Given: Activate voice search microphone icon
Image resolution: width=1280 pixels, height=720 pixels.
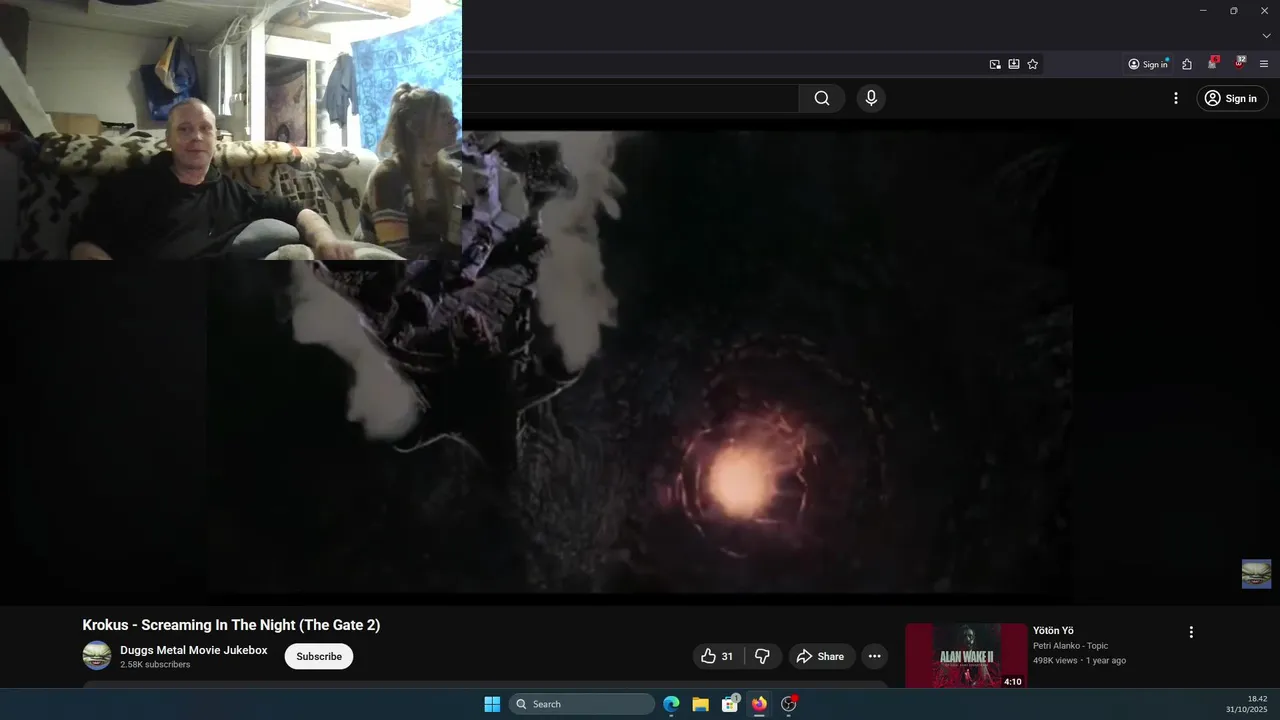Looking at the screenshot, I should (x=871, y=98).
